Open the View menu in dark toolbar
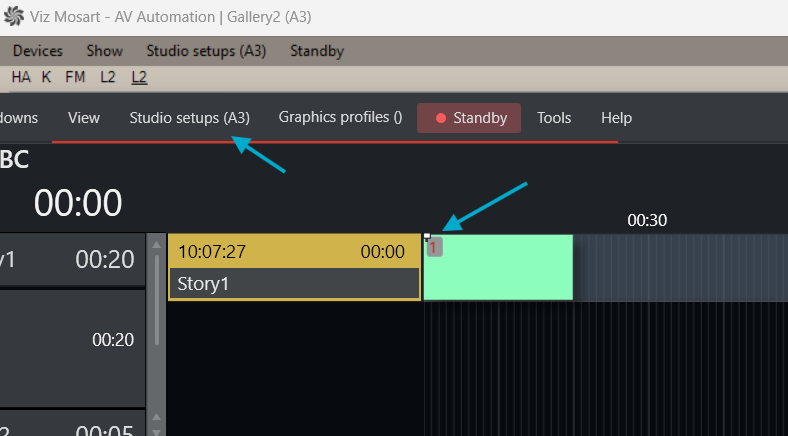Image resolution: width=788 pixels, height=436 pixels. (84, 118)
